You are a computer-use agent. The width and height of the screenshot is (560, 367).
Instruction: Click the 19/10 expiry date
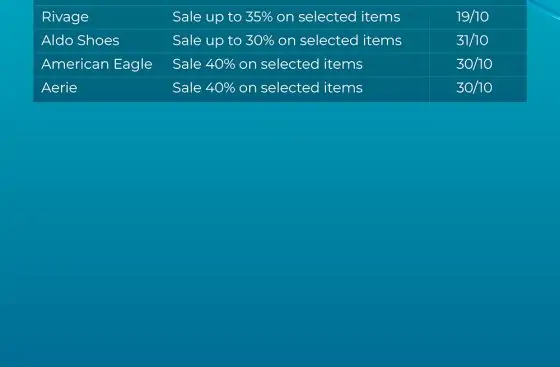coord(472,17)
